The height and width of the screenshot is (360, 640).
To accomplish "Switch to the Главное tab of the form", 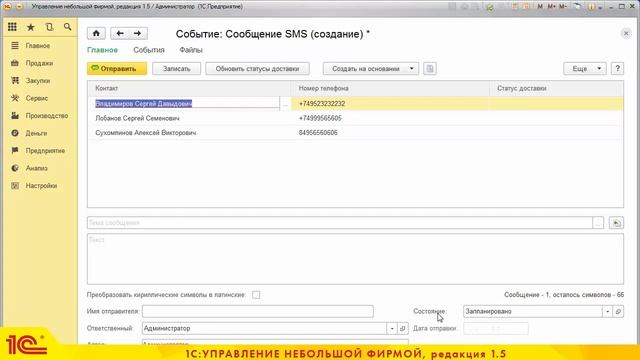I will (102, 50).
